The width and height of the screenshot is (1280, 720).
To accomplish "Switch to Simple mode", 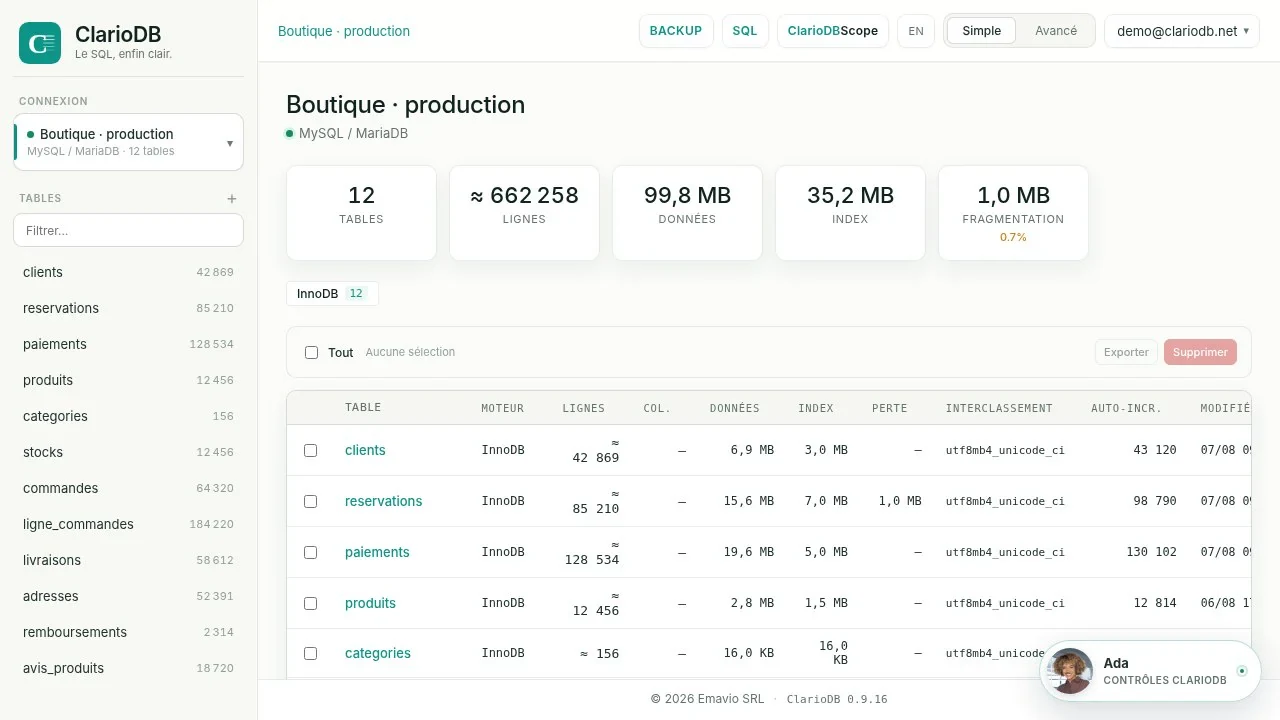I will [x=981, y=31].
